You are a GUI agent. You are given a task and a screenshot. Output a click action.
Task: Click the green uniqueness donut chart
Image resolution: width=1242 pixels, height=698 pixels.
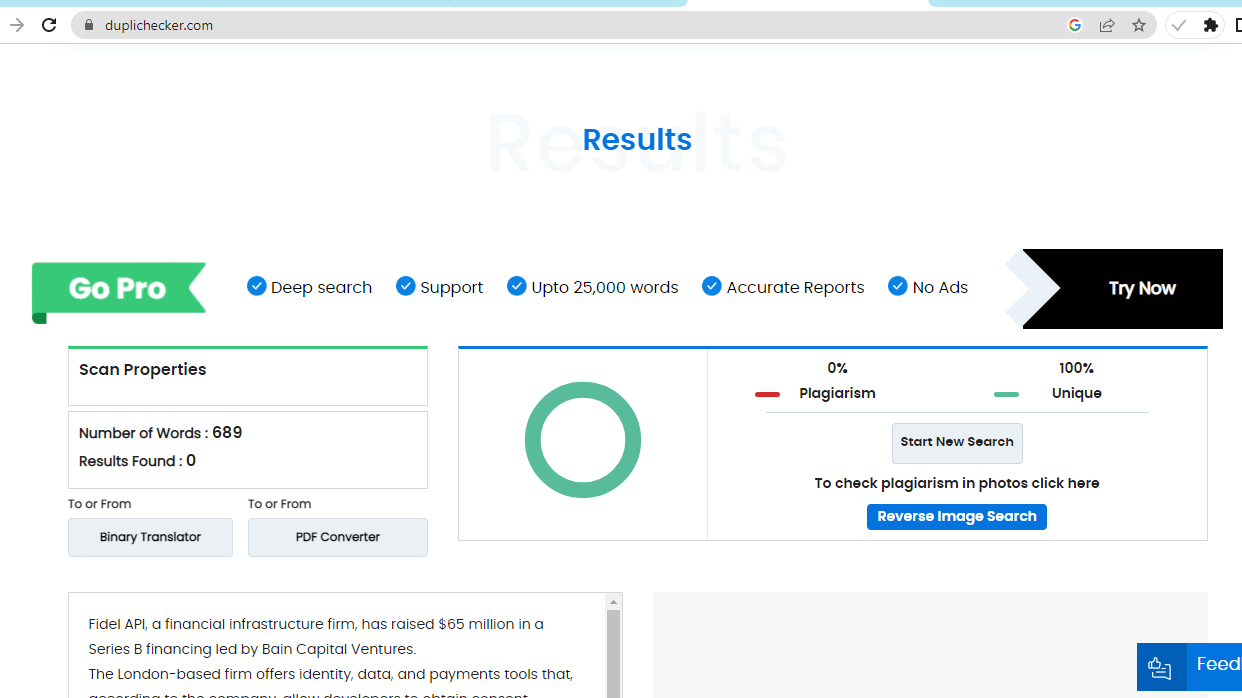coord(583,440)
